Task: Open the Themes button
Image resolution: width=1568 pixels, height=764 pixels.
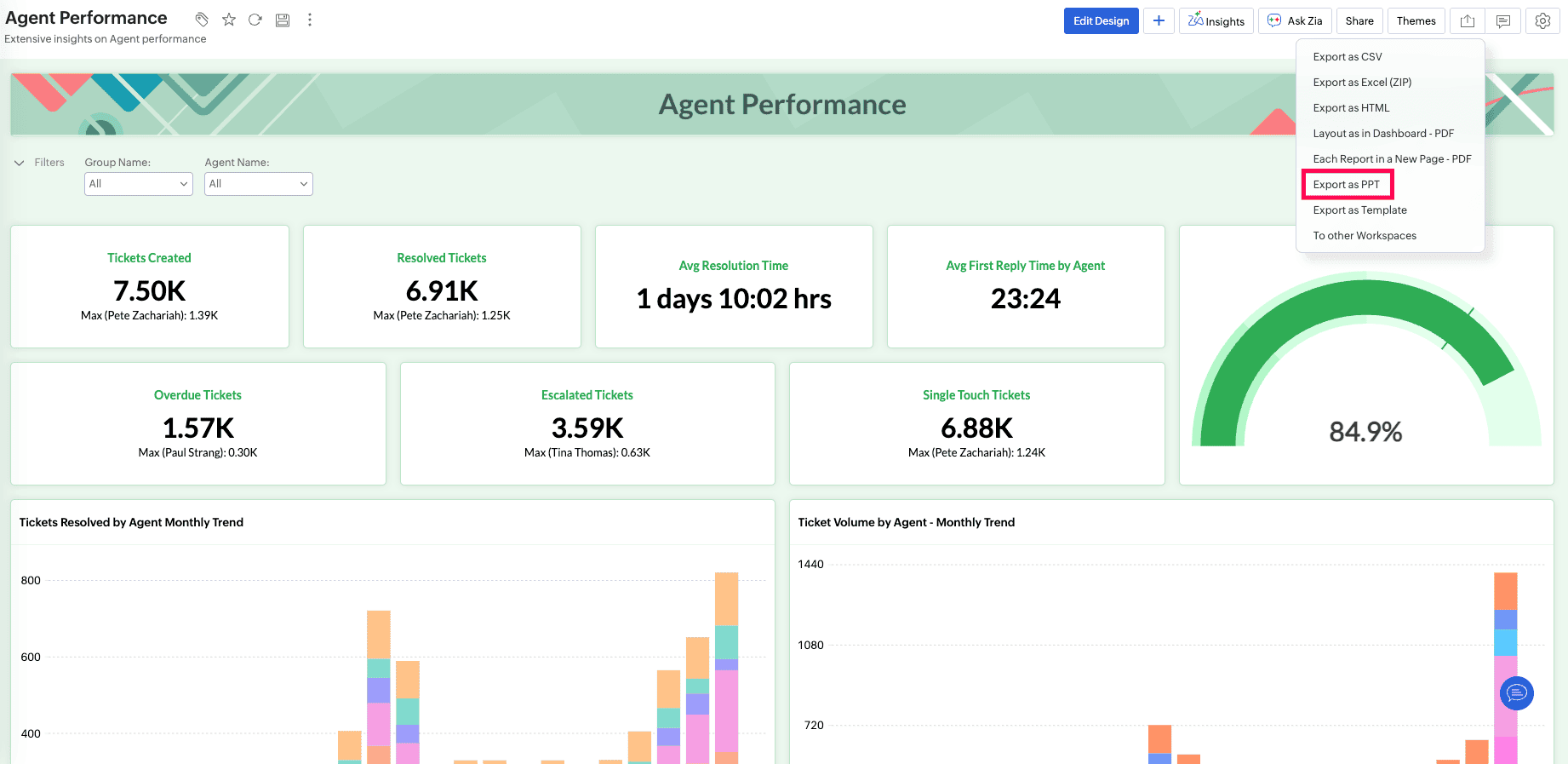Action: (x=1416, y=21)
